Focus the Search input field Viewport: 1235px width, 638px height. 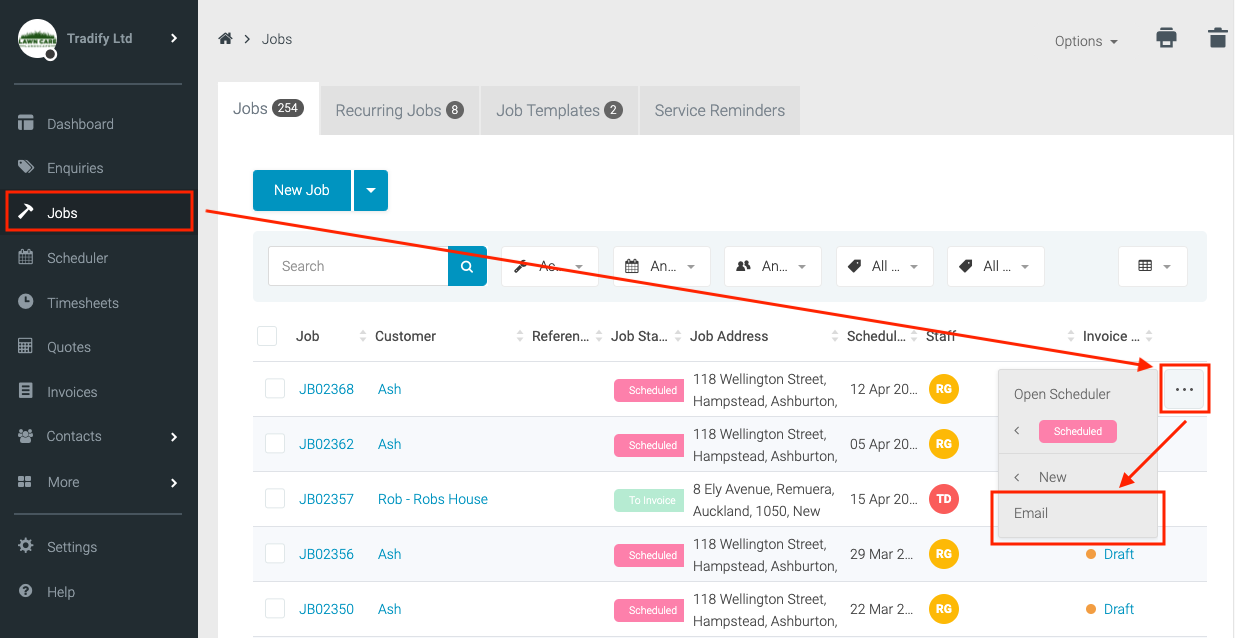(x=358, y=266)
